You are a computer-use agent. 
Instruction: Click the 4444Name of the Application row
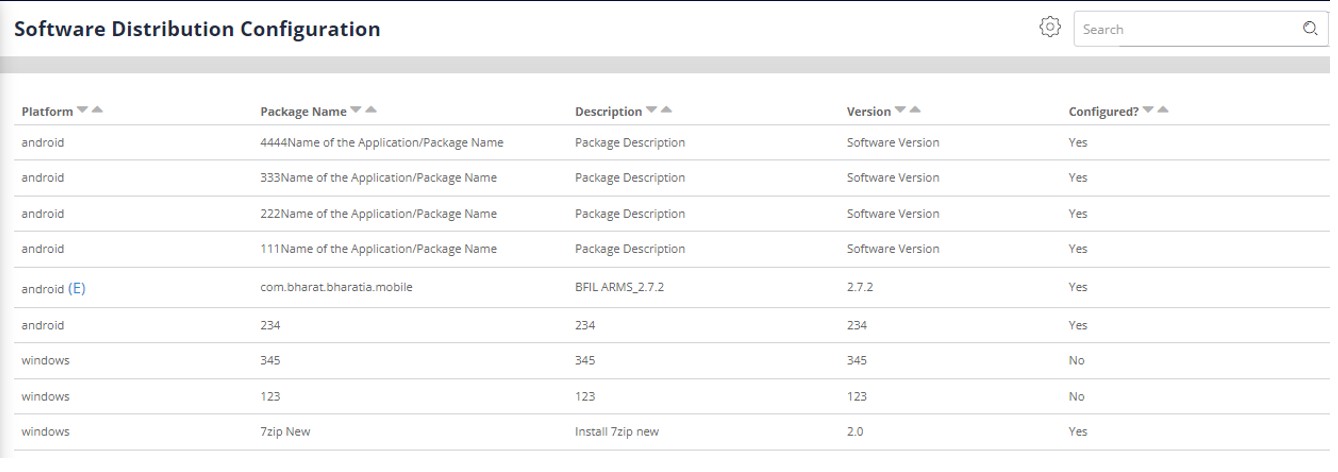click(x=669, y=142)
